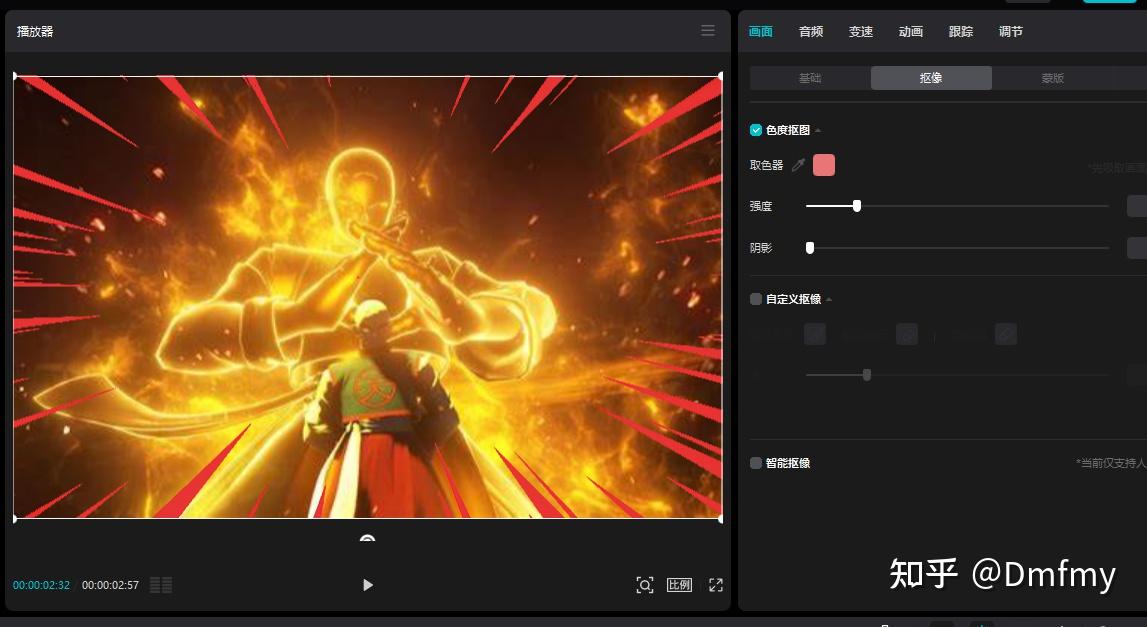Click the top-left corner handle of preview
Image resolution: width=1147 pixels, height=627 pixels.
(x=15, y=75)
